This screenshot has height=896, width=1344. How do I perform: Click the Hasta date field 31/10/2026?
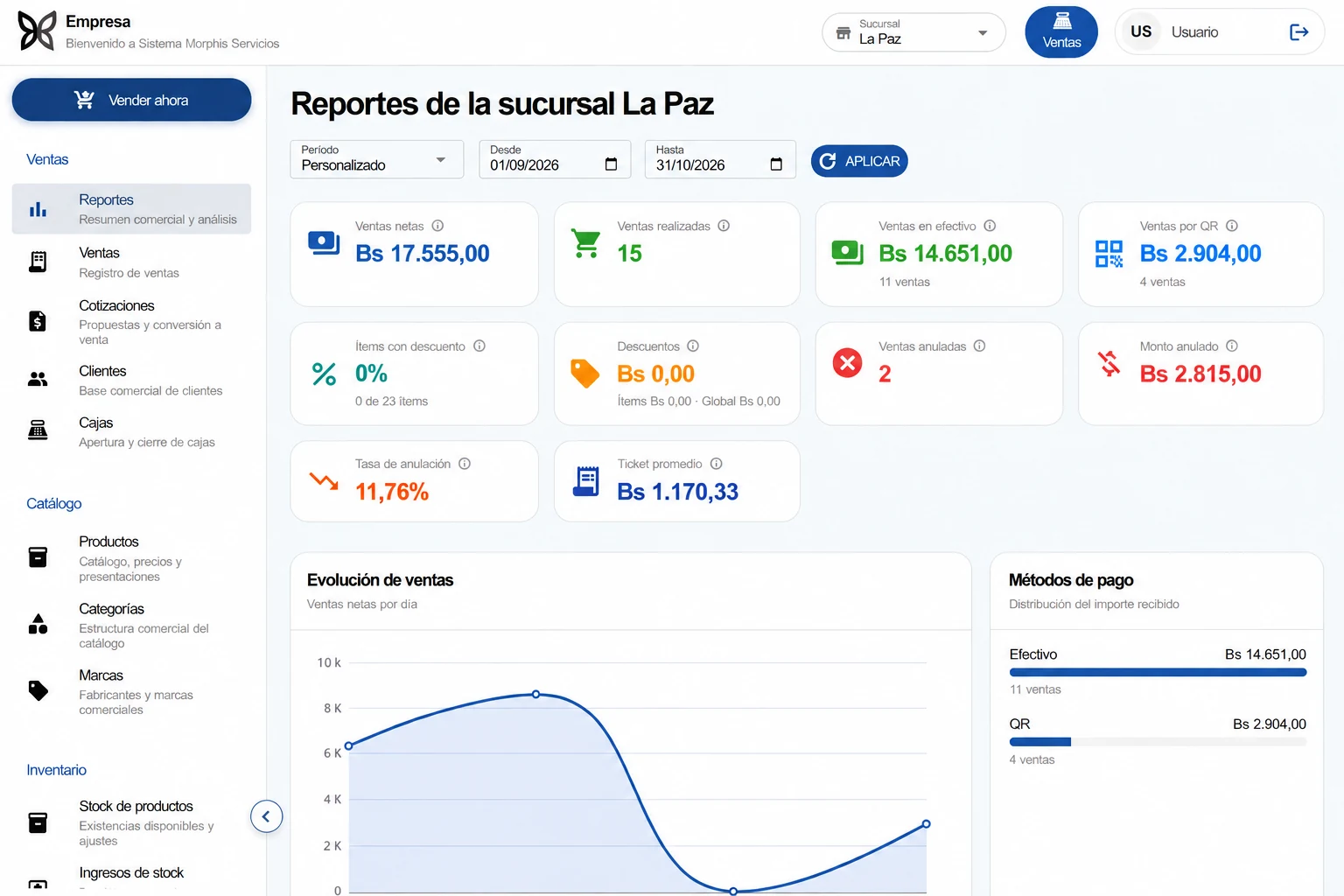720,159
